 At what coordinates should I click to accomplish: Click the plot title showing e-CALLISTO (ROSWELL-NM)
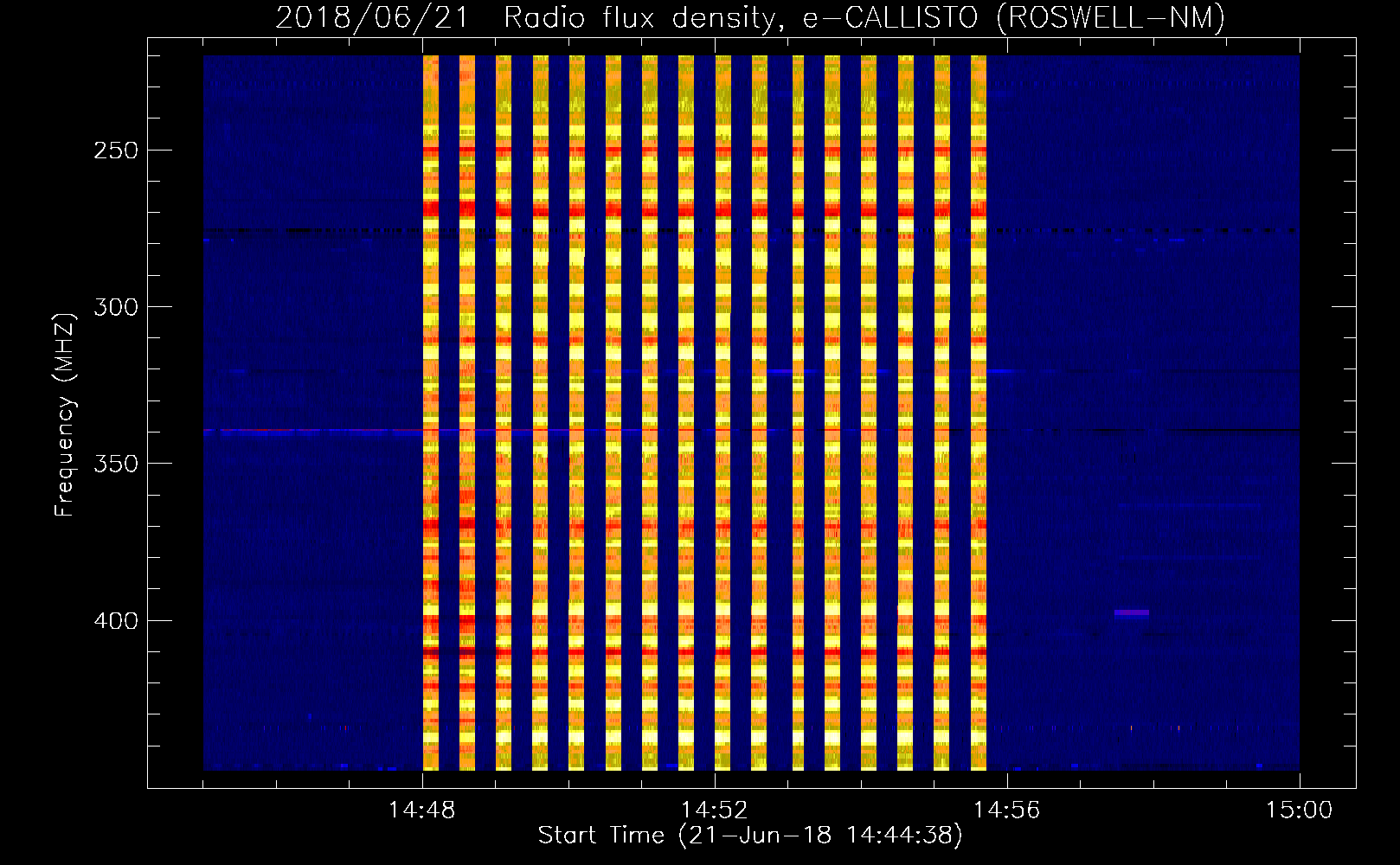point(750,17)
